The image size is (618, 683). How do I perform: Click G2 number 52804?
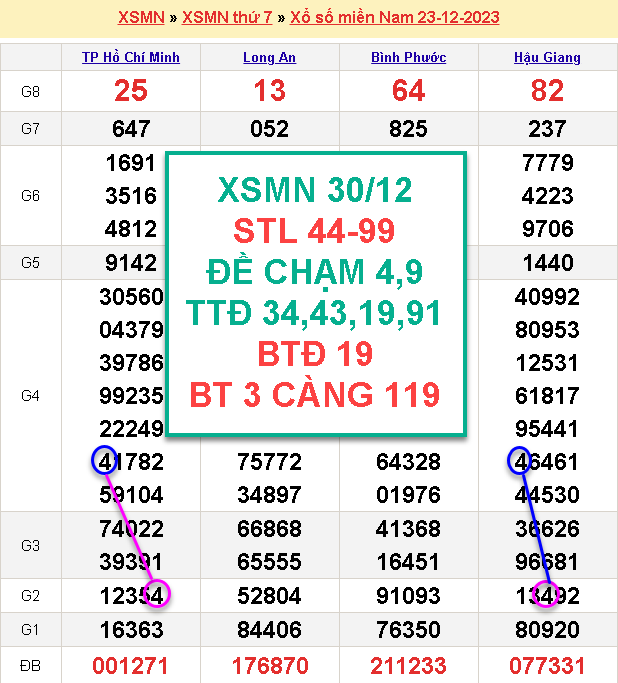click(x=270, y=596)
